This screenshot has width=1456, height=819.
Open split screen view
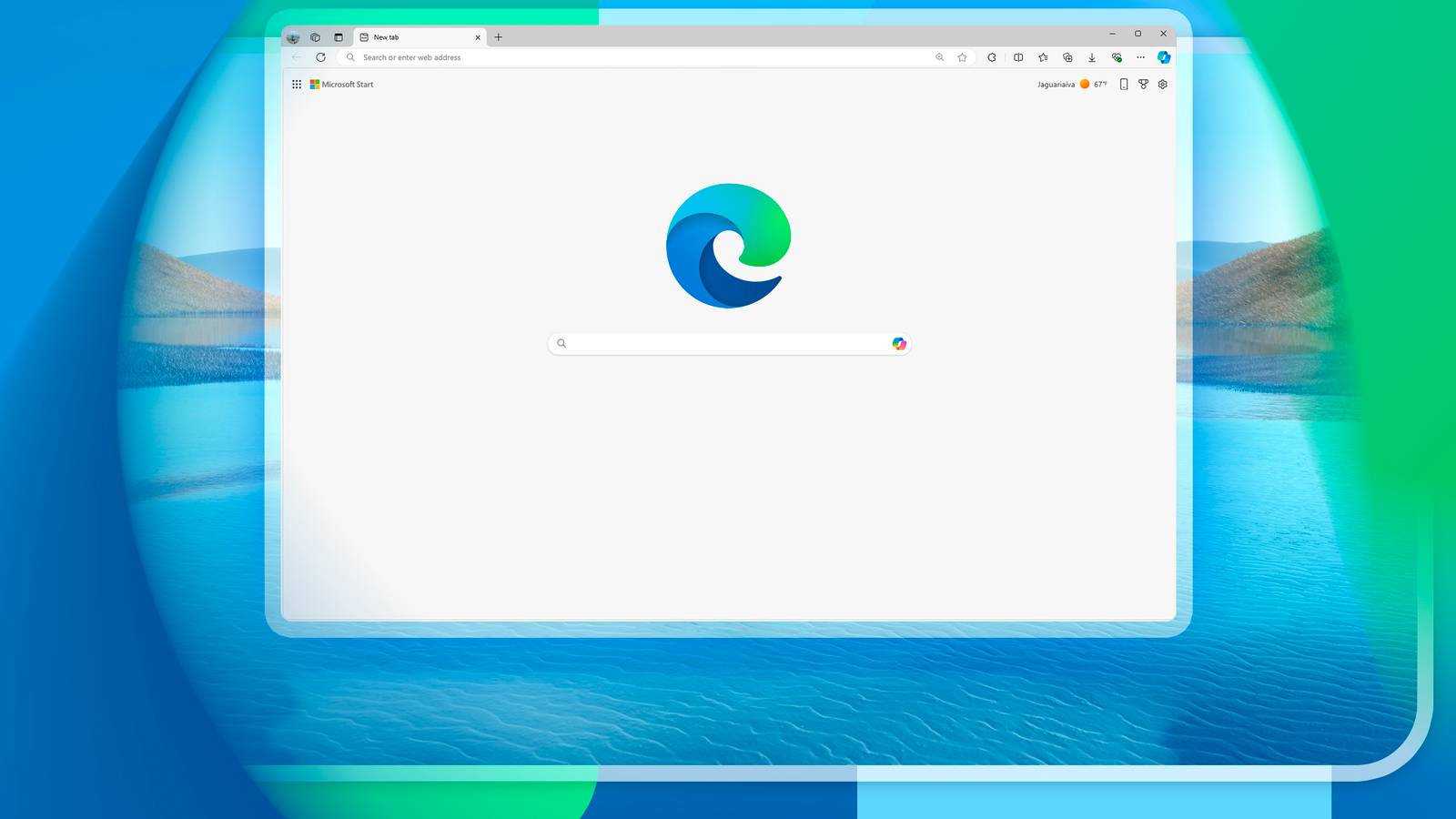1016,57
